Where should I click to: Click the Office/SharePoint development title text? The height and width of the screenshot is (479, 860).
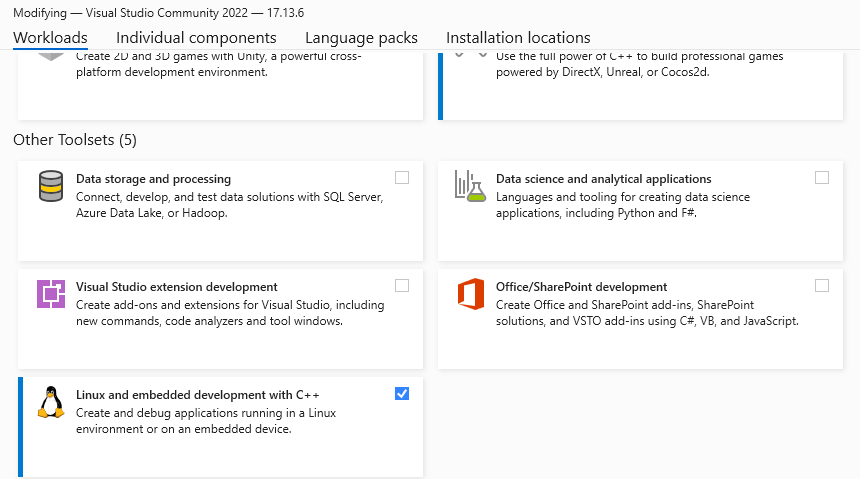coord(581,287)
